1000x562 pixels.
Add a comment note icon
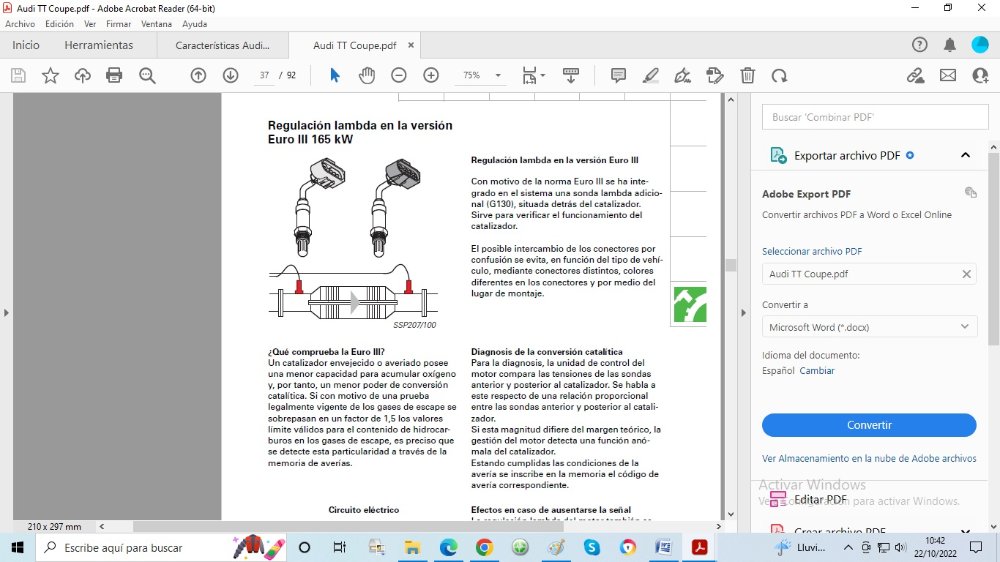pyautogui.click(x=618, y=75)
